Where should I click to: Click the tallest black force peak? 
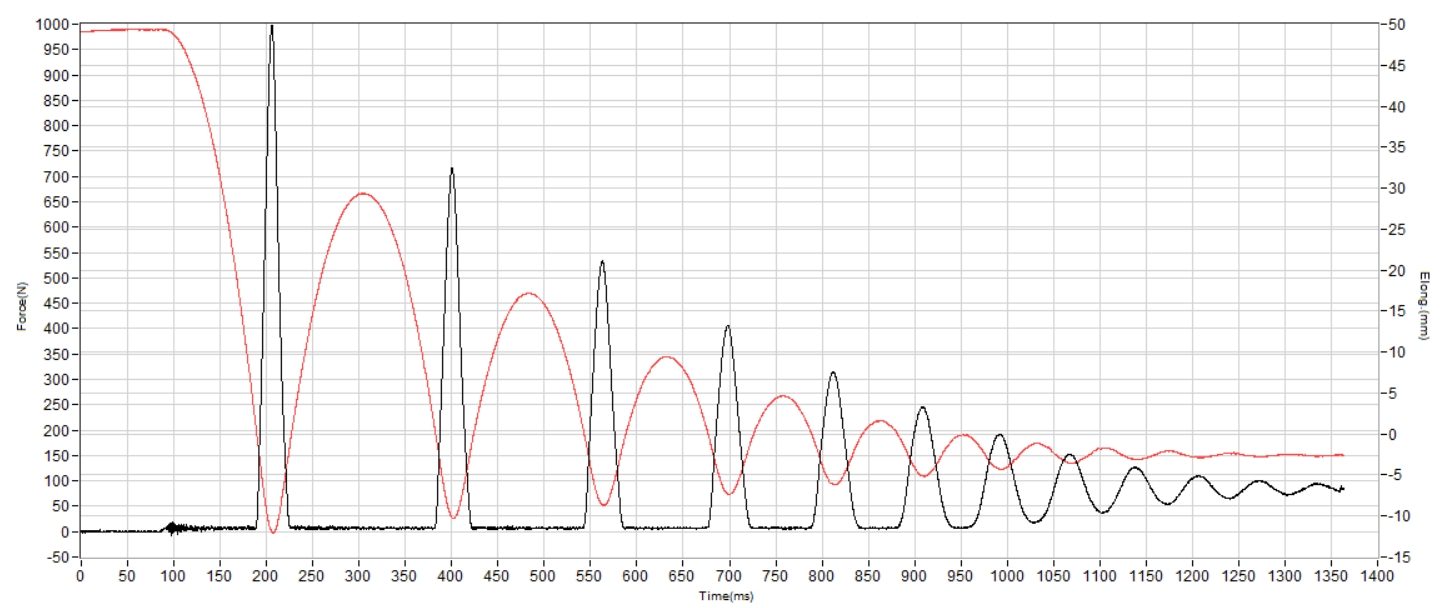click(x=271, y=27)
